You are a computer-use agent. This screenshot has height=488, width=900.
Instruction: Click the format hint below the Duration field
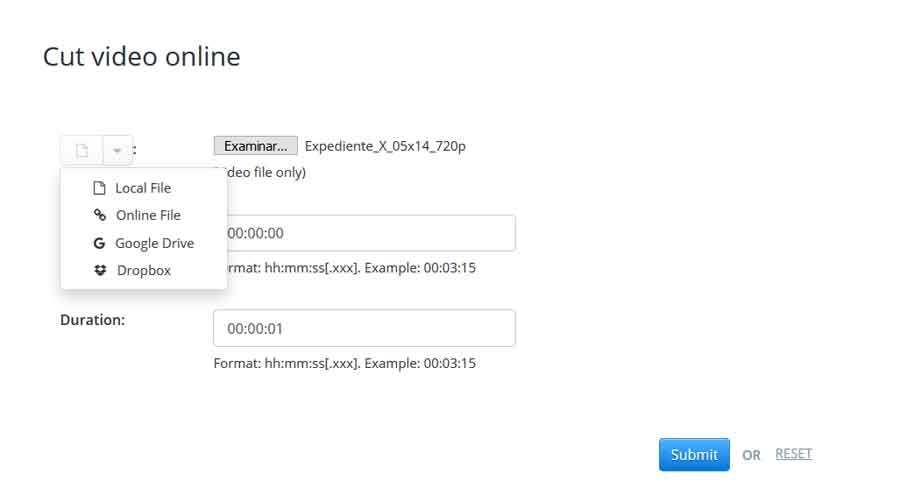pyautogui.click(x=344, y=363)
